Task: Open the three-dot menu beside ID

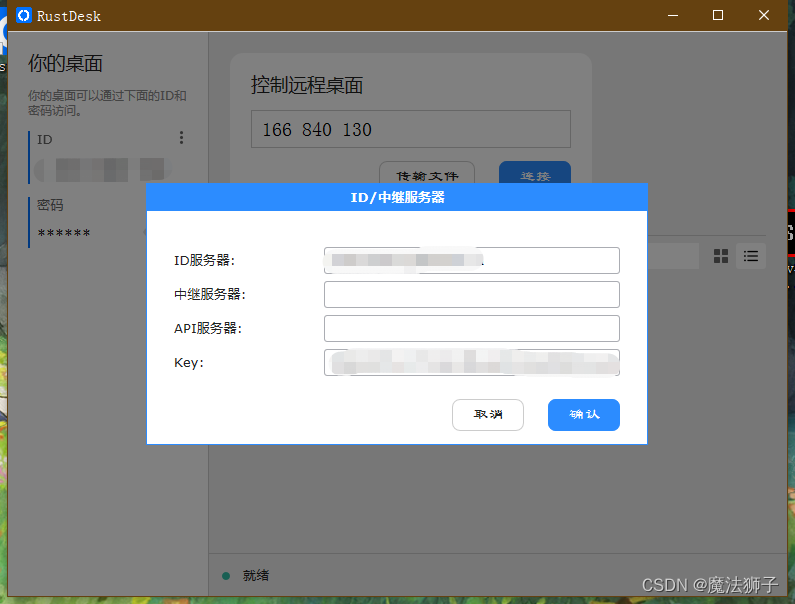Action: point(181,137)
